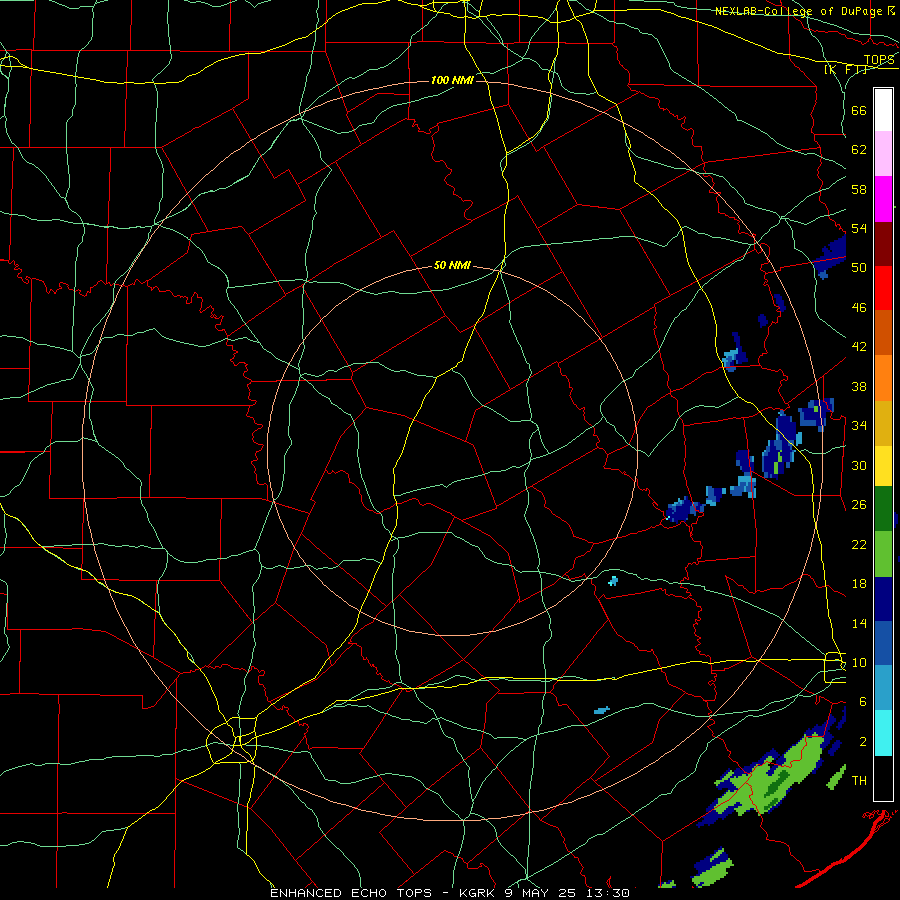Click legend value "46"
Screen dimensions: 900x900
859,308
